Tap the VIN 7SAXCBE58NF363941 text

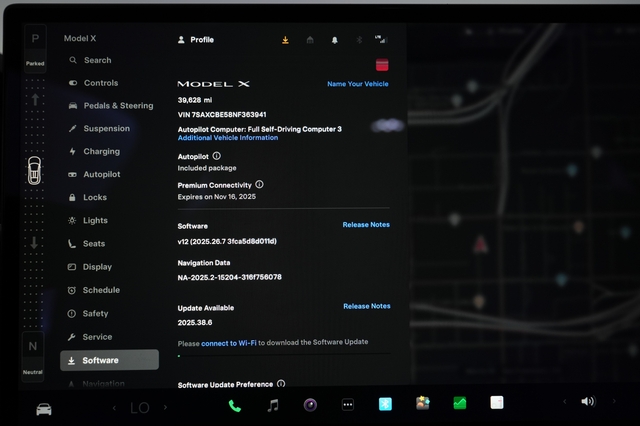point(222,115)
